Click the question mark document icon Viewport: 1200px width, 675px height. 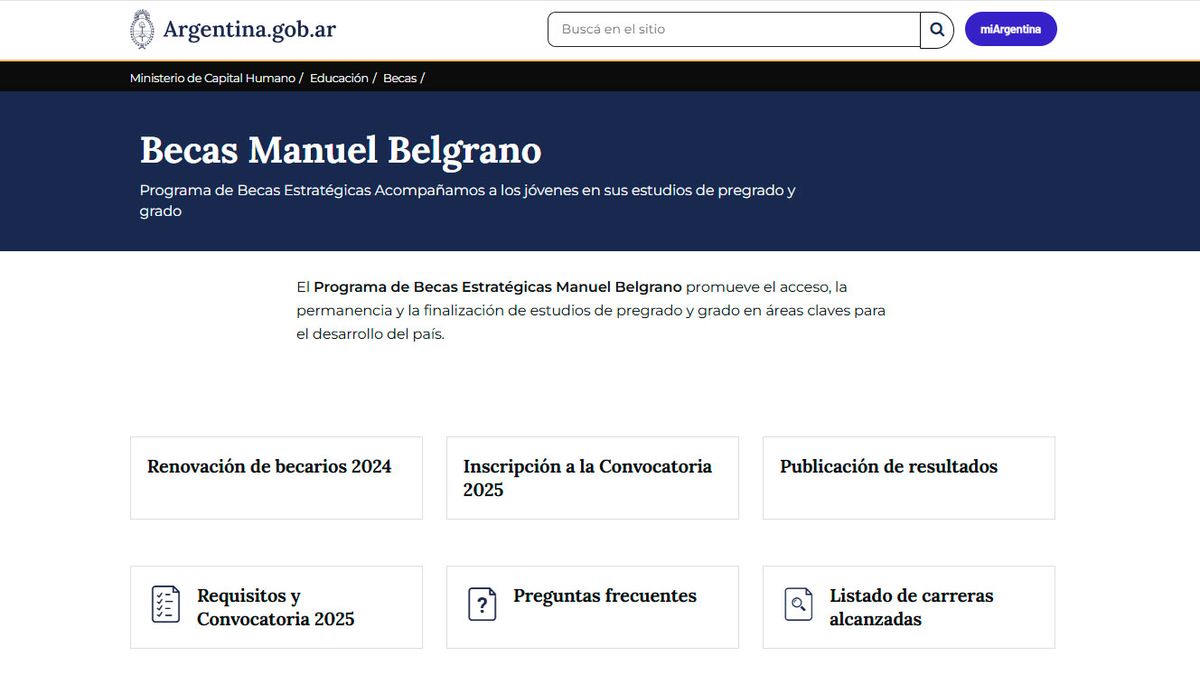click(x=482, y=605)
